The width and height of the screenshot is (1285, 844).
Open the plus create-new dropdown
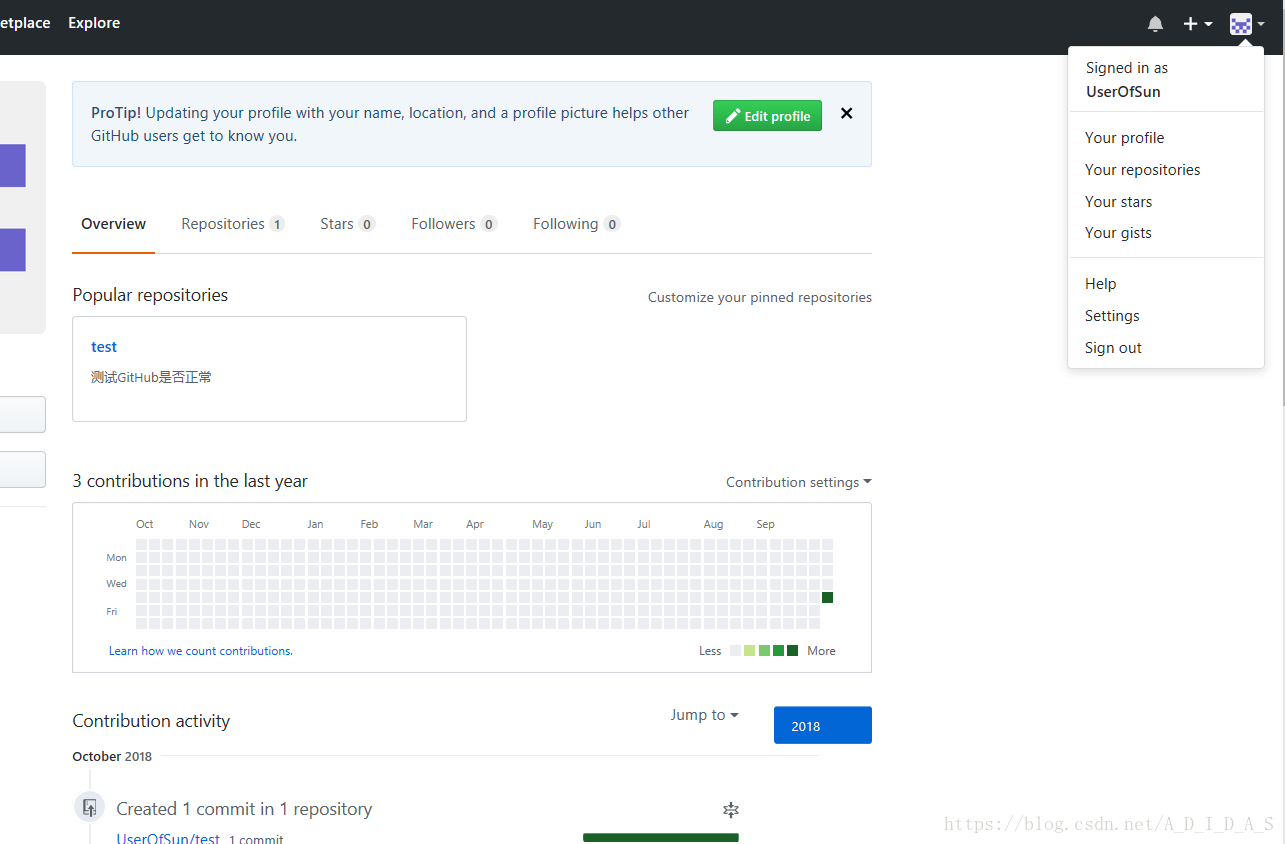(x=1197, y=23)
